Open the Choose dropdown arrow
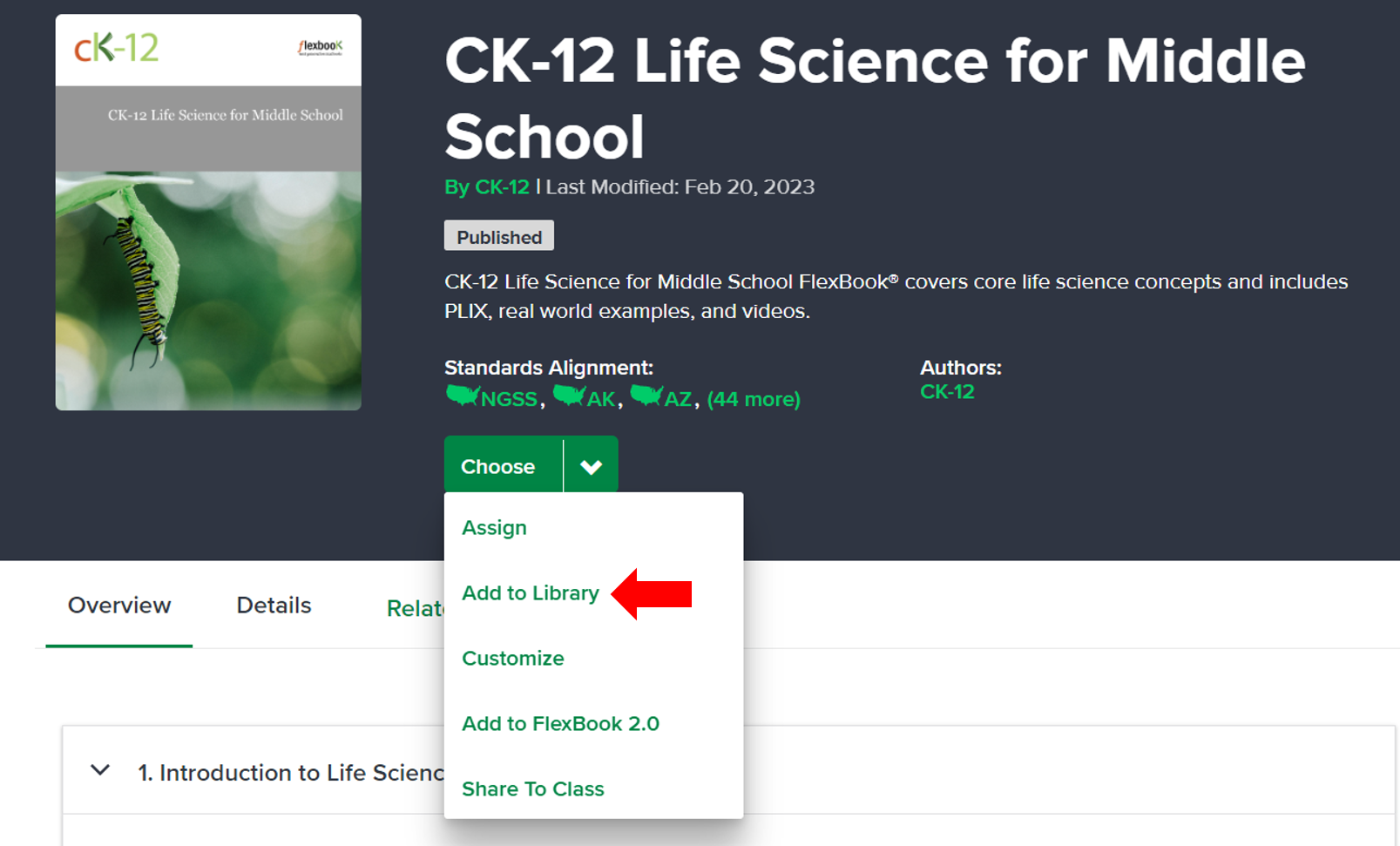Image resolution: width=1400 pixels, height=846 pixels. (591, 467)
